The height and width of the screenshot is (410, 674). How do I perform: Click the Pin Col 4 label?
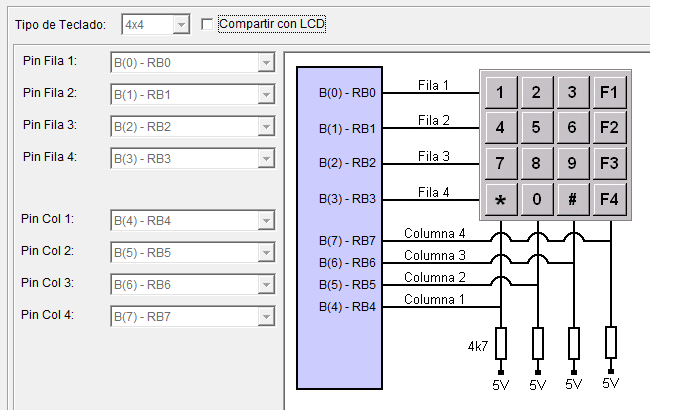pos(47,315)
